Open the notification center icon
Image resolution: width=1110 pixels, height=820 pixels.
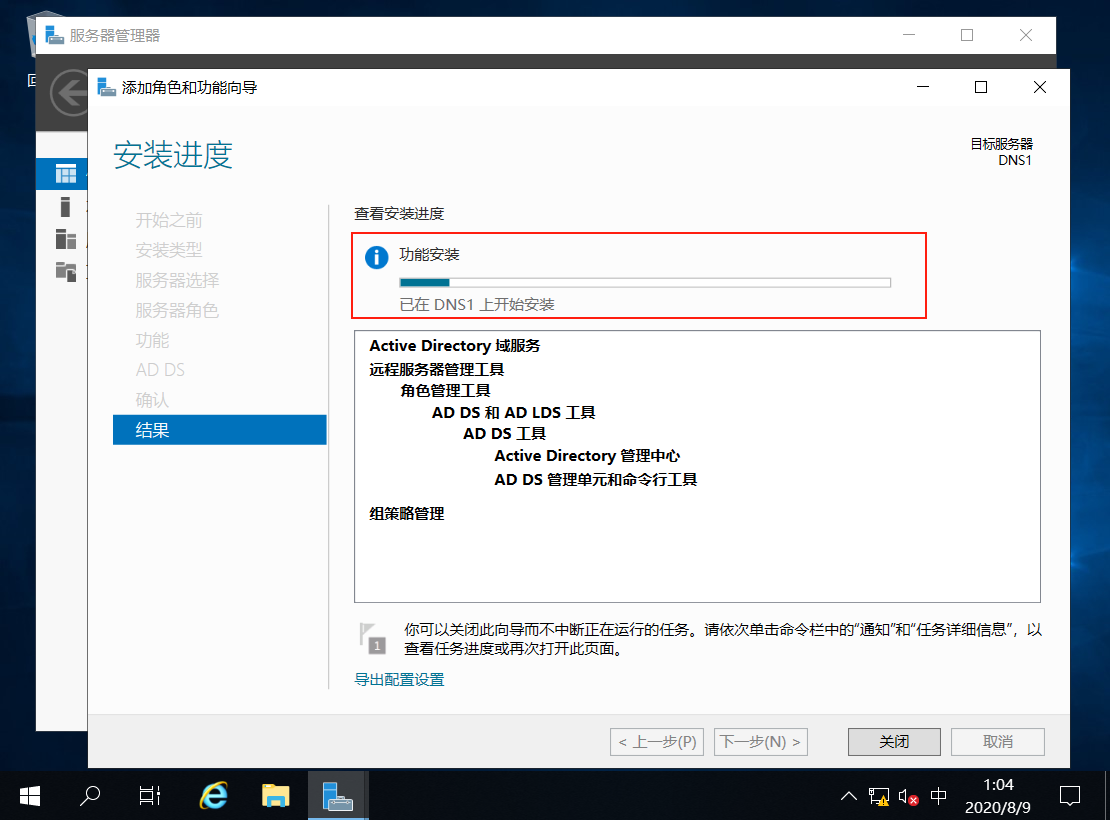[x=1070, y=797]
